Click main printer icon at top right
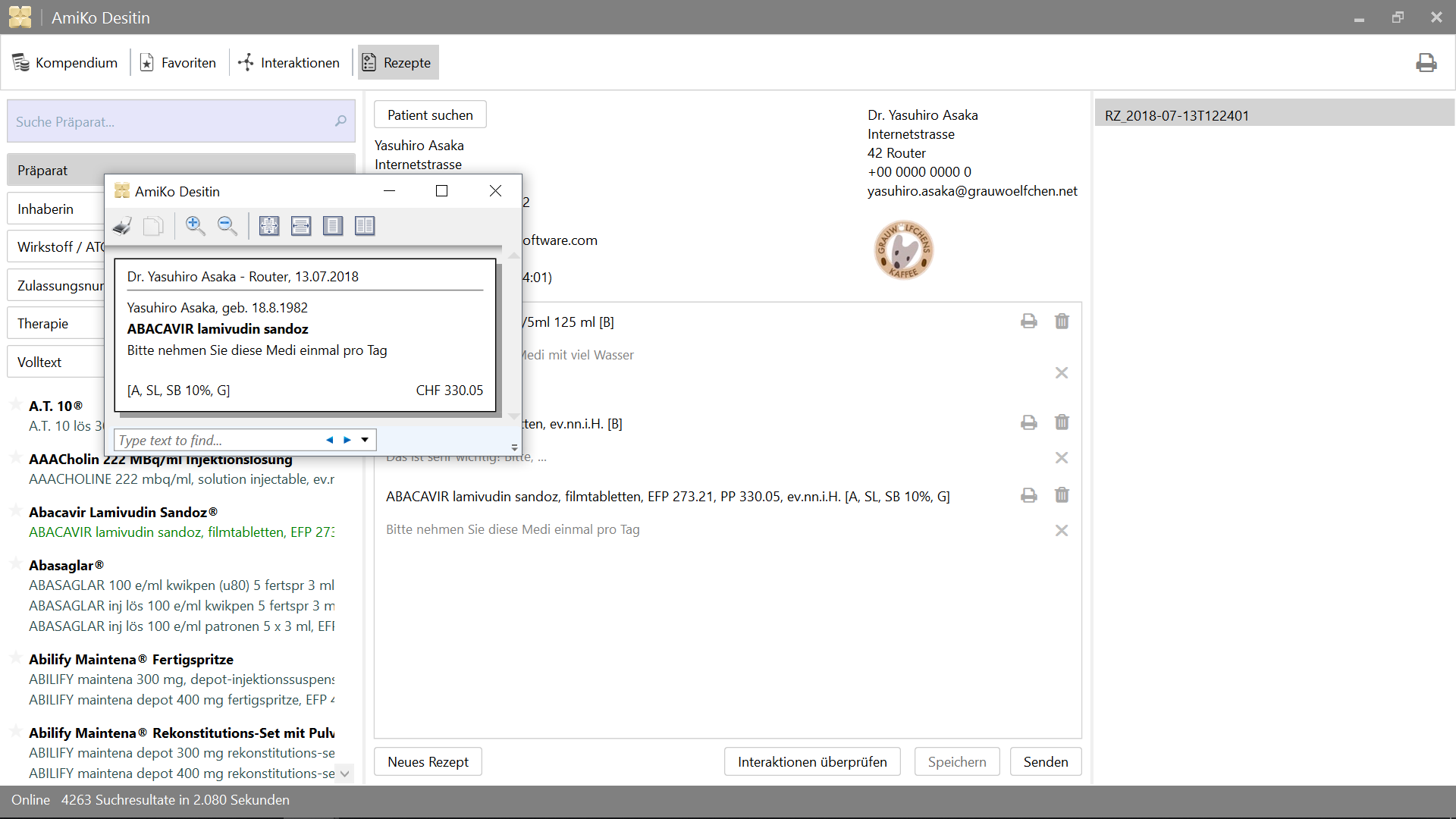 coord(1426,63)
